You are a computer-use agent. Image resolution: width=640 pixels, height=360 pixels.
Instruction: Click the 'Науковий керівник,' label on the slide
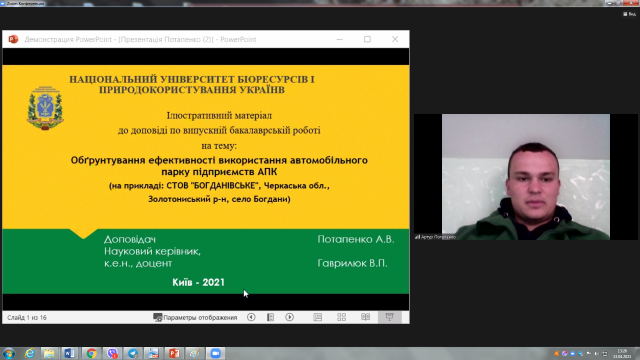152,251
